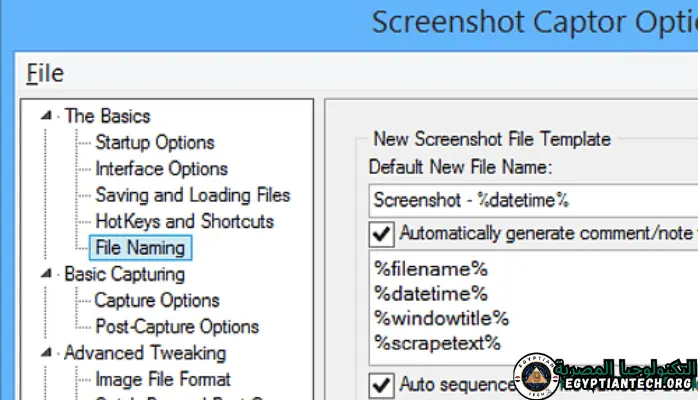Image resolution: width=698 pixels, height=400 pixels.
Task: Collapse the Advanced Tweaking section arrow
Action: pyautogui.click(x=46, y=353)
